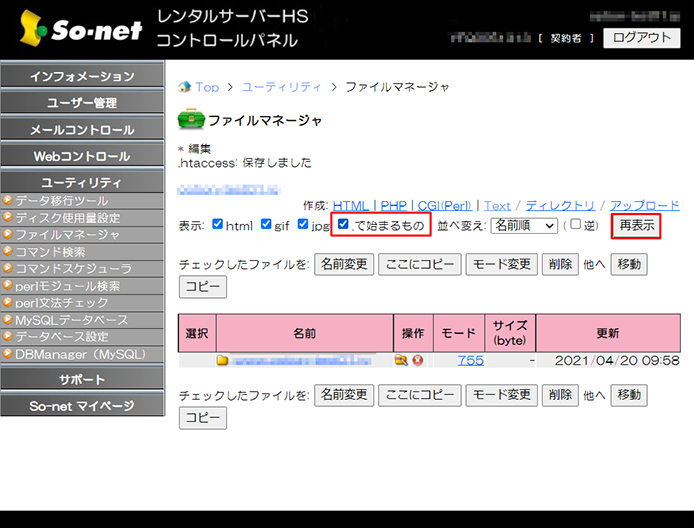Click orange bullet next to DBManager (MySQL)
694x528 pixels.
(8, 354)
